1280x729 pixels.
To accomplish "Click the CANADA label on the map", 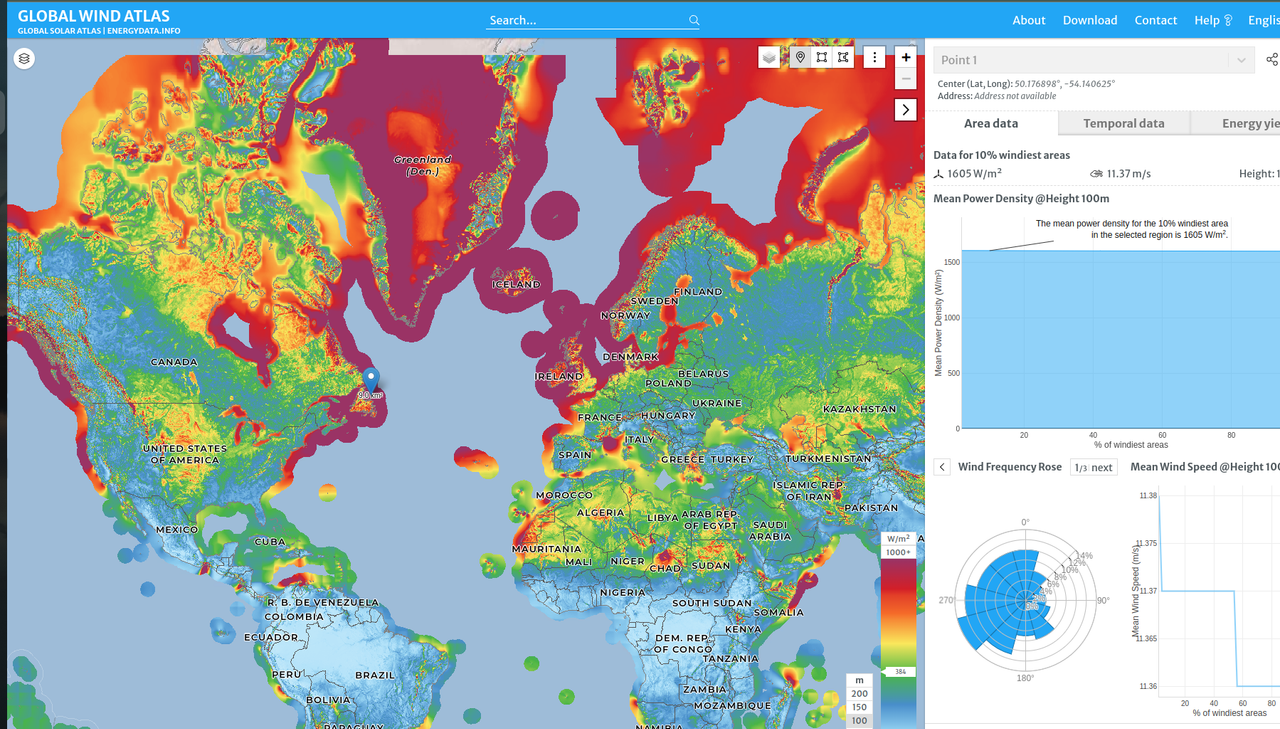I will pyautogui.click(x=174, y=362).
